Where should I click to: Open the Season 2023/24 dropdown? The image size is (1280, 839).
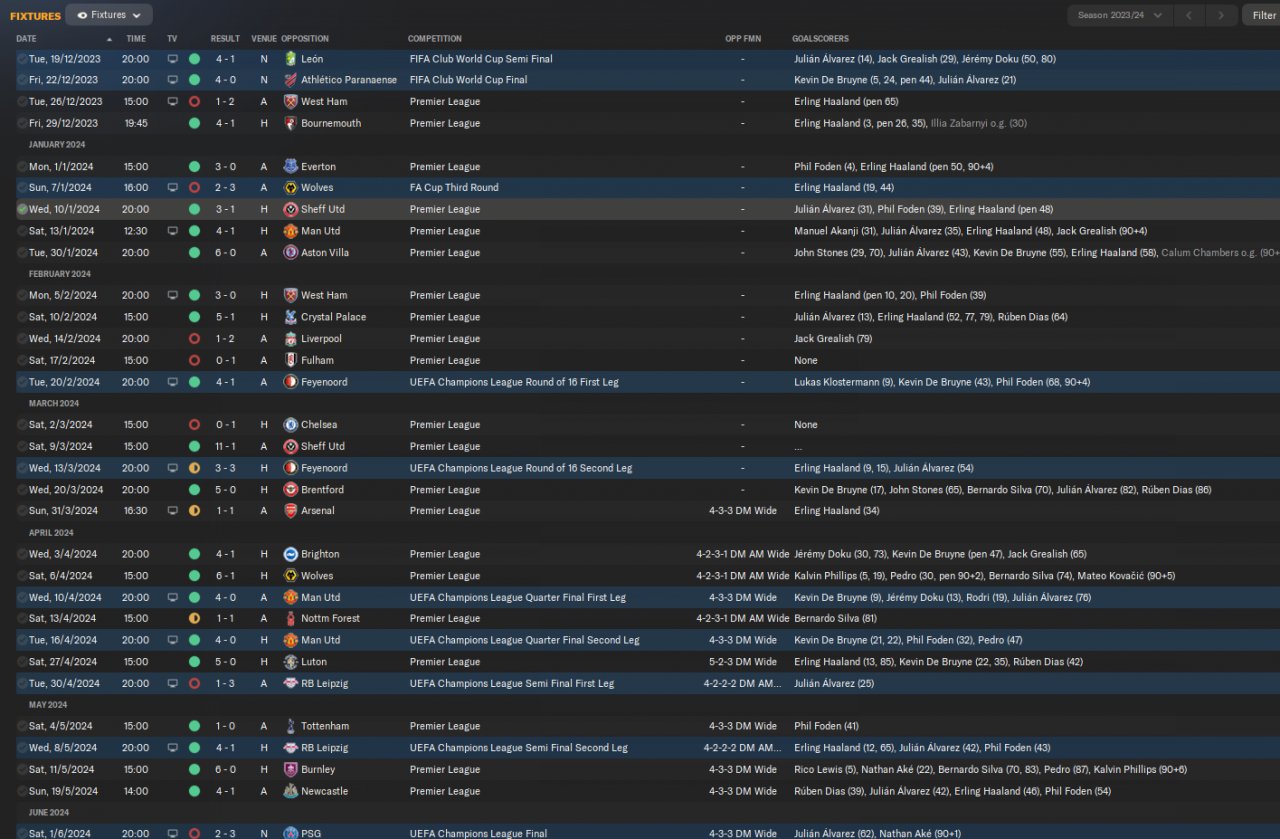[x=1120, y=15]
